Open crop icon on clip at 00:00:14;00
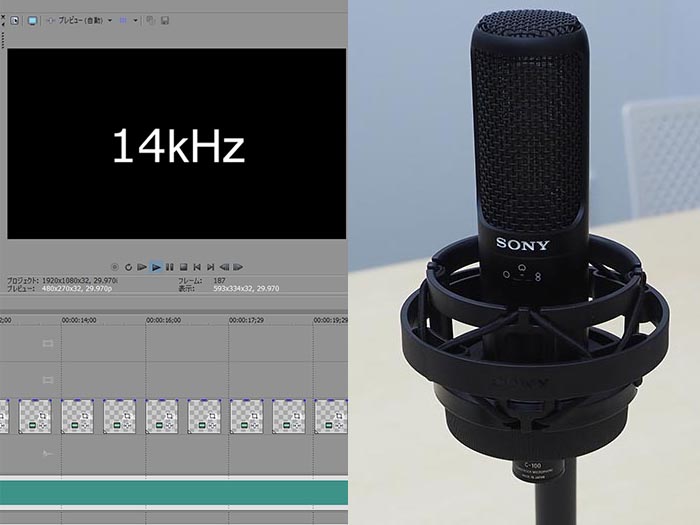The image size is (700, 525). pyautogui.click(x=84, y=417)
